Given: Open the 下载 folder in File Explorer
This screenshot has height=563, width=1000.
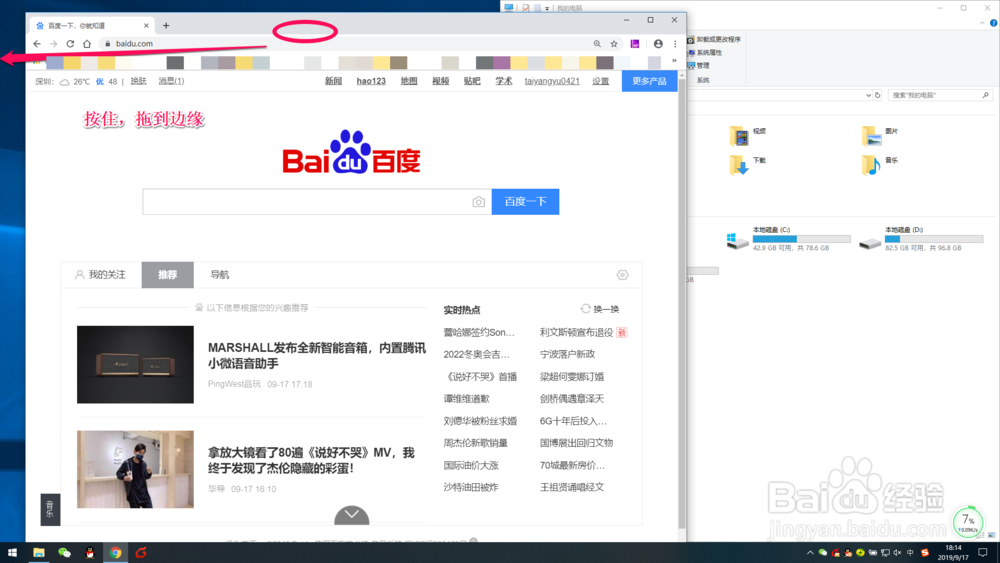Looking at the screenshot, I should click(747, 165).
